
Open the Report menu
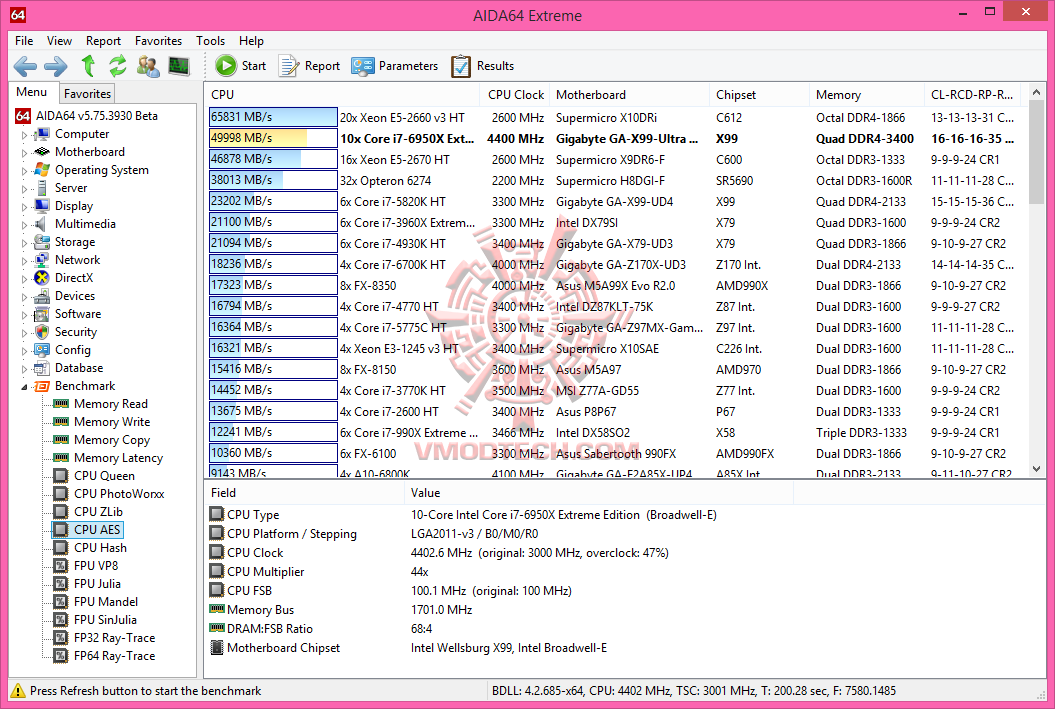point(103,41)
